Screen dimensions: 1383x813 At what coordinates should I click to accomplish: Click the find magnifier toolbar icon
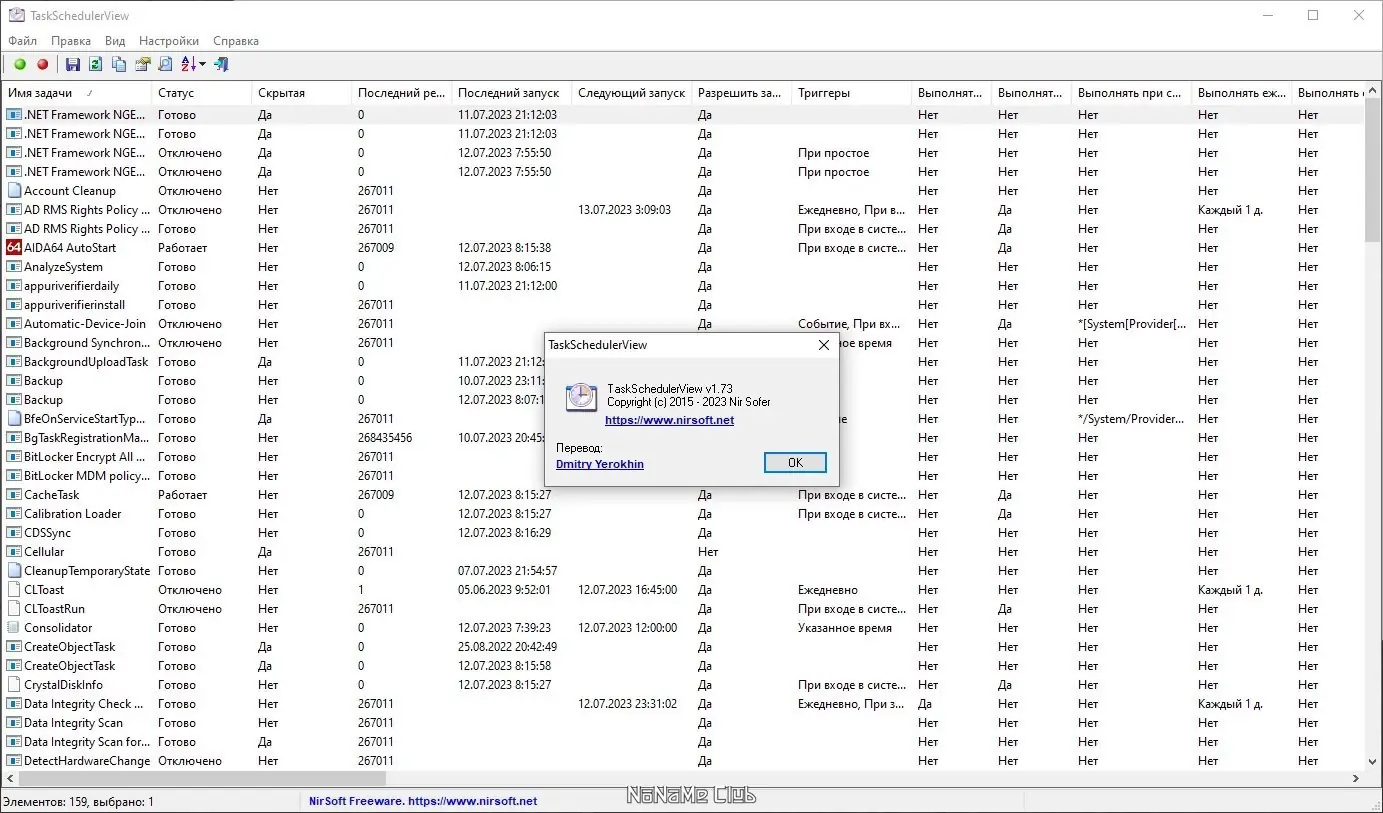(x=165, y=65)
